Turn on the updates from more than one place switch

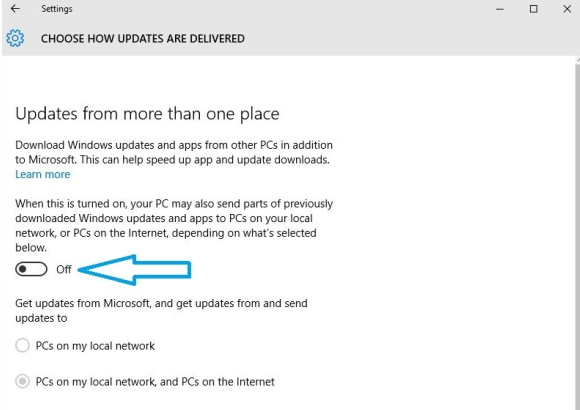(x=31, y=269)
